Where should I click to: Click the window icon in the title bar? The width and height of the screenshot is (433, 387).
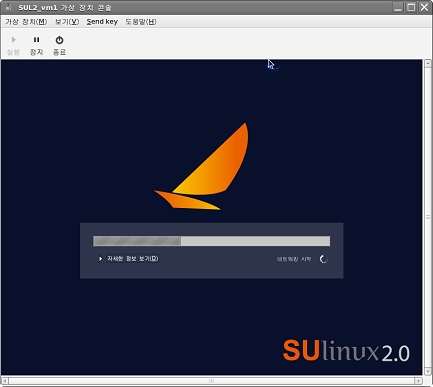point(8,7)
